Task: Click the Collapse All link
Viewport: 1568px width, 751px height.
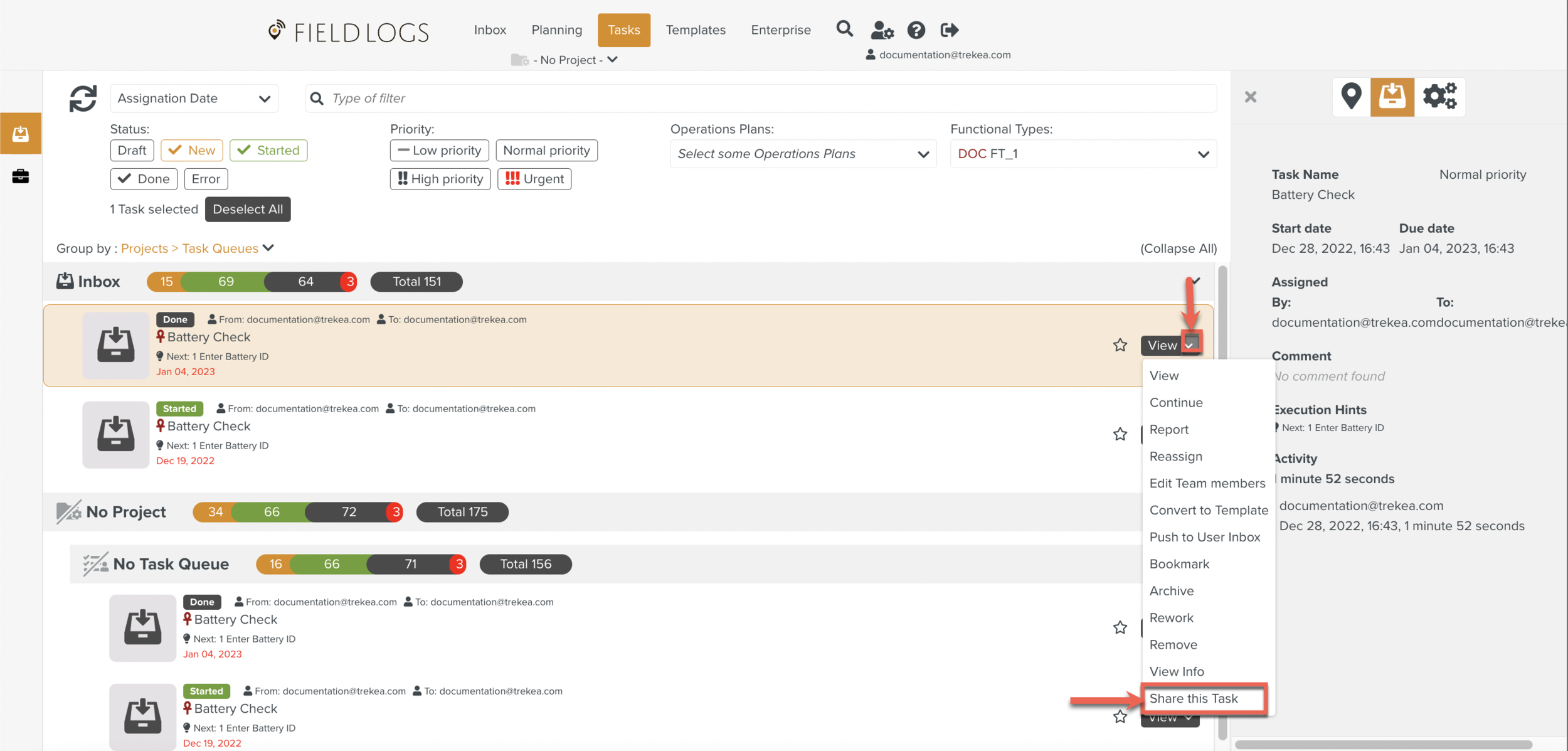Action: tap(1178, 248)
